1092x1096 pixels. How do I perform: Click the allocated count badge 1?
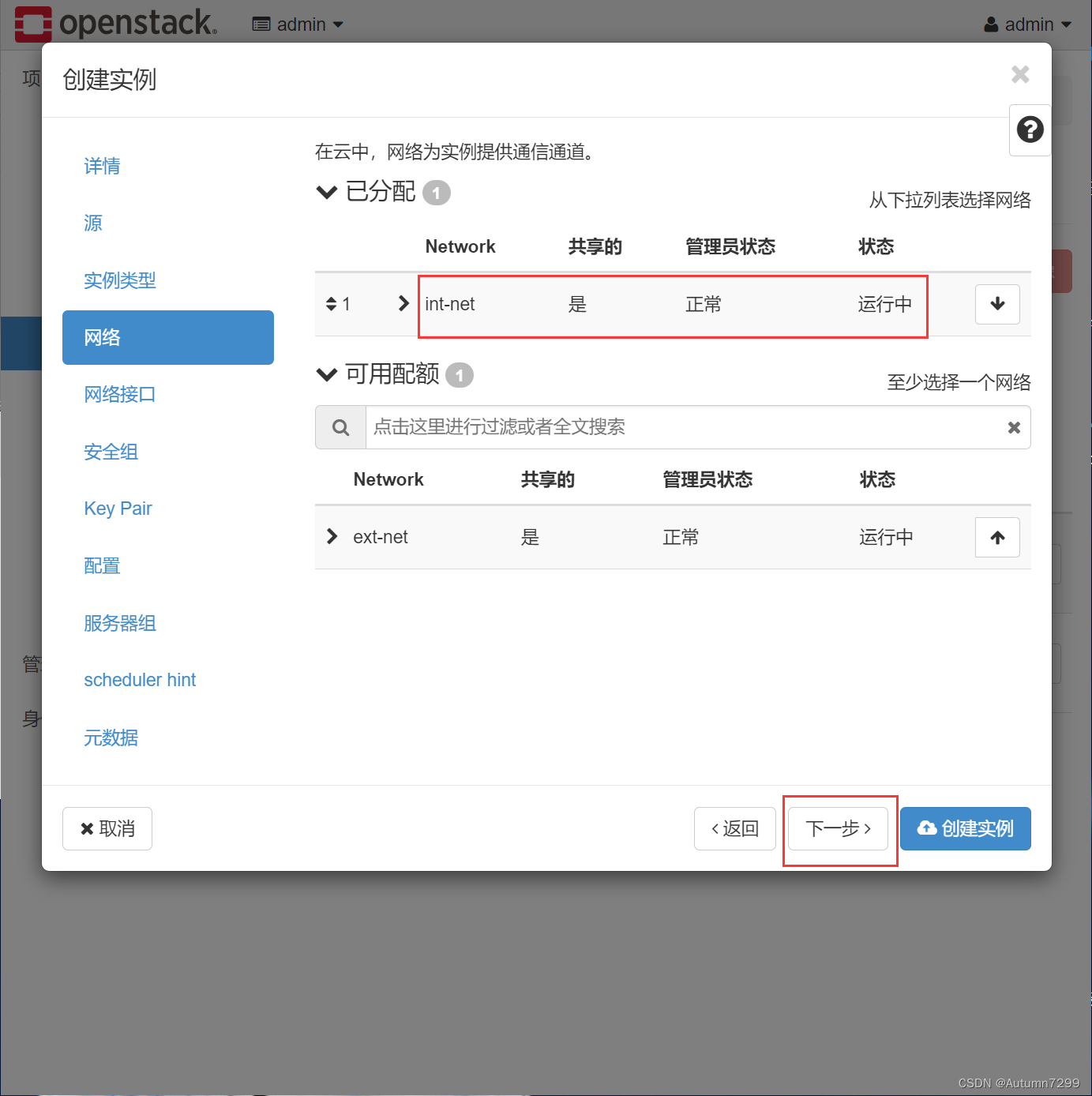436,193
